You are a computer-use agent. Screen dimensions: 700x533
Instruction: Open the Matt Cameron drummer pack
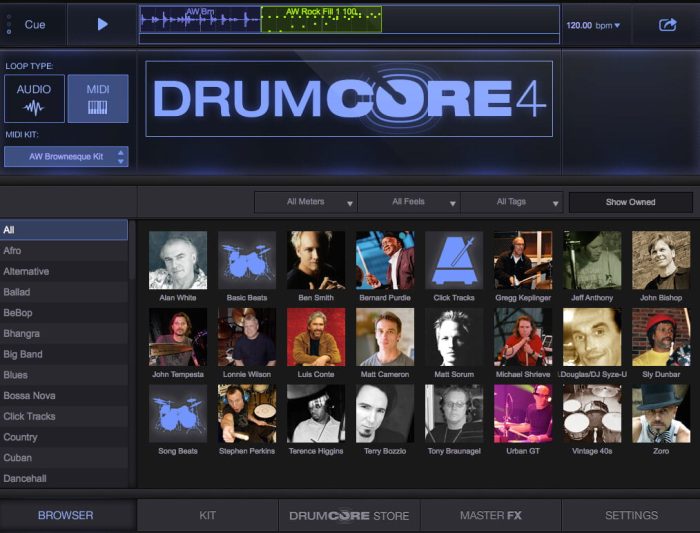[385, 337]
